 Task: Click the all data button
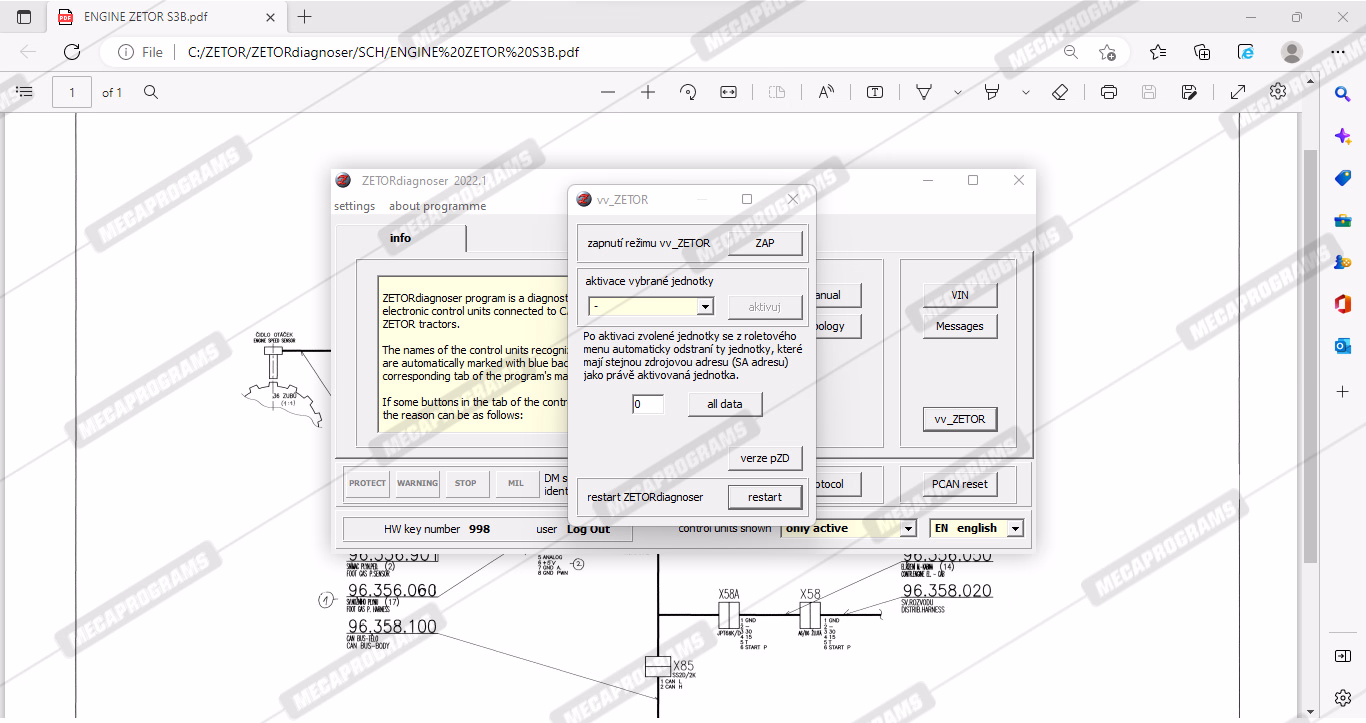(x=725, y=404)
